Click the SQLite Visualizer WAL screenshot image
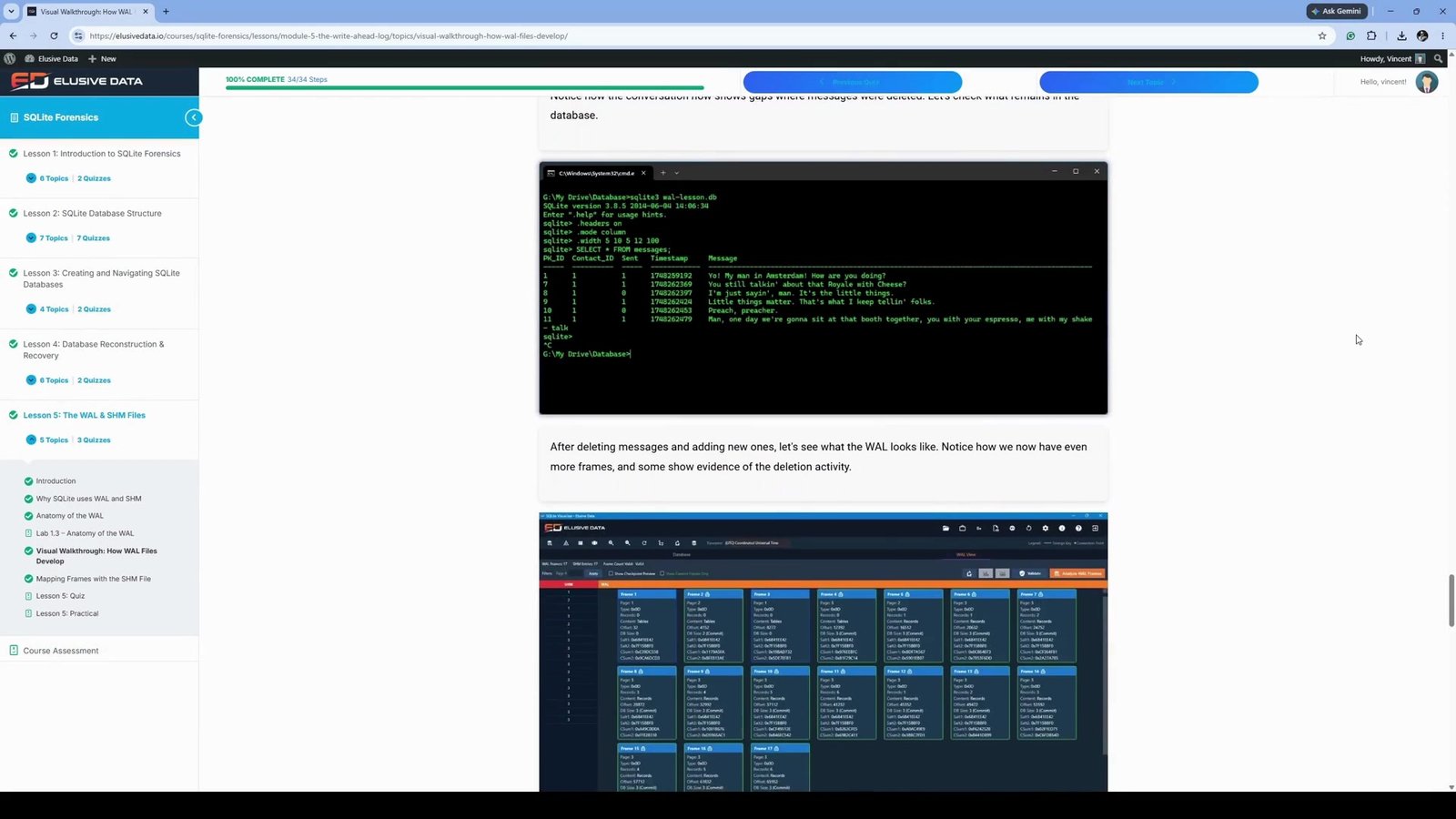This screenshot has width=1456, height=819. (824, 652)
